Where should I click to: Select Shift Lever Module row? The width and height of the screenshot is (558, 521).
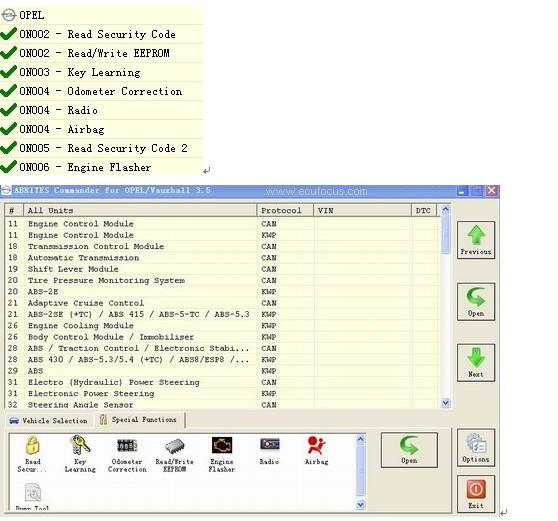[x=222, y=269]
